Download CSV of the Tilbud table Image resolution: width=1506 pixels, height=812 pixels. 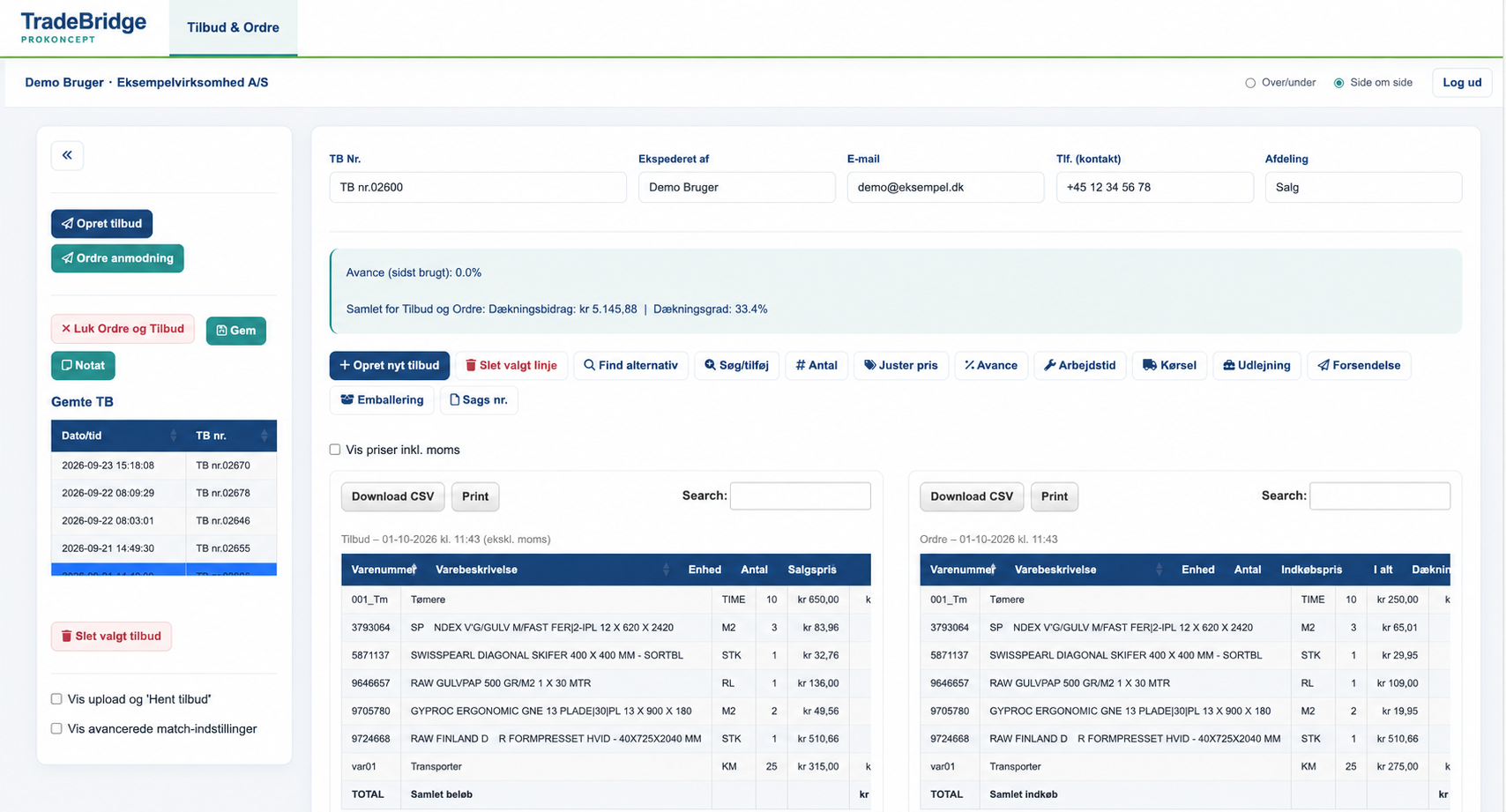[x=392, y=496]
